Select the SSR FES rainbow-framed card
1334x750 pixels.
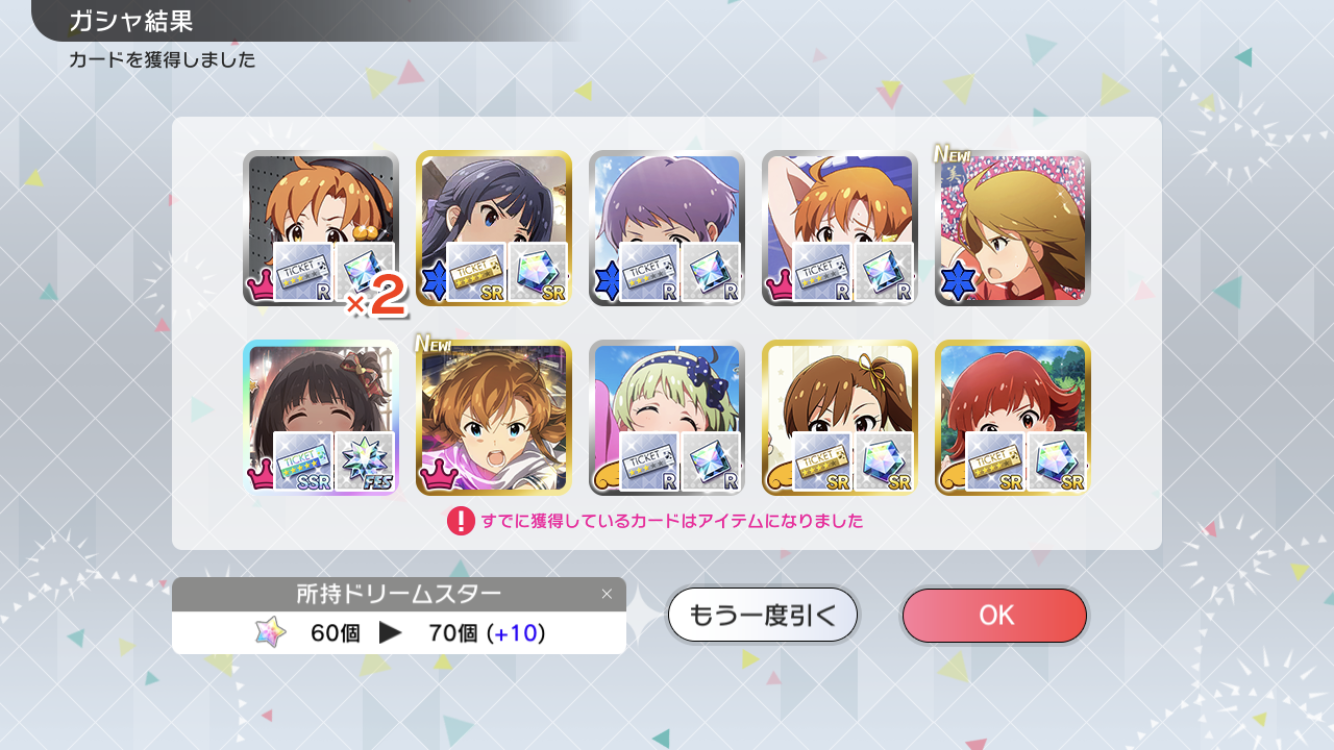(321, 417)
